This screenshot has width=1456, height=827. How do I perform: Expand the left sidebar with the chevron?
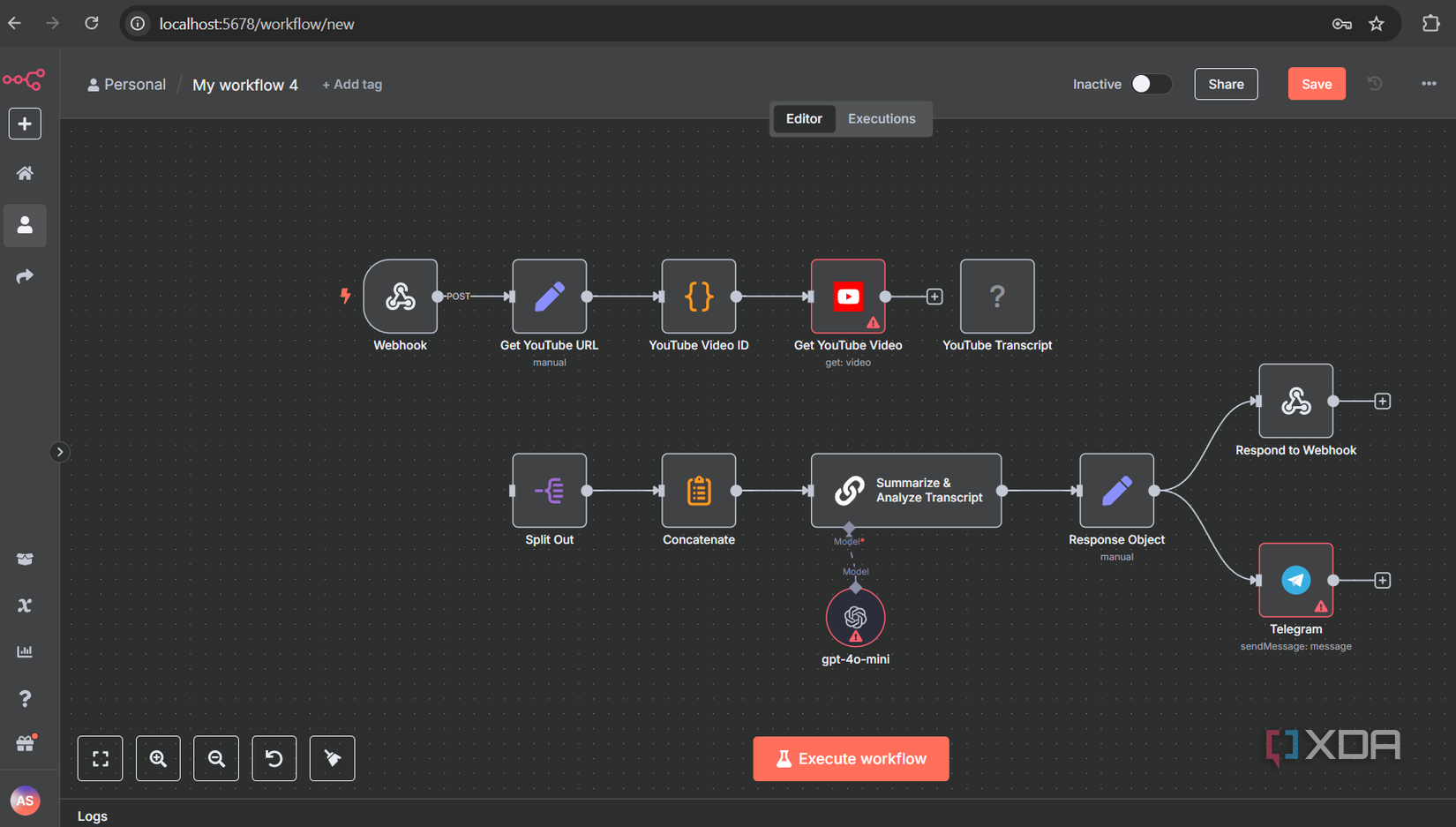(x=59, y=452)
